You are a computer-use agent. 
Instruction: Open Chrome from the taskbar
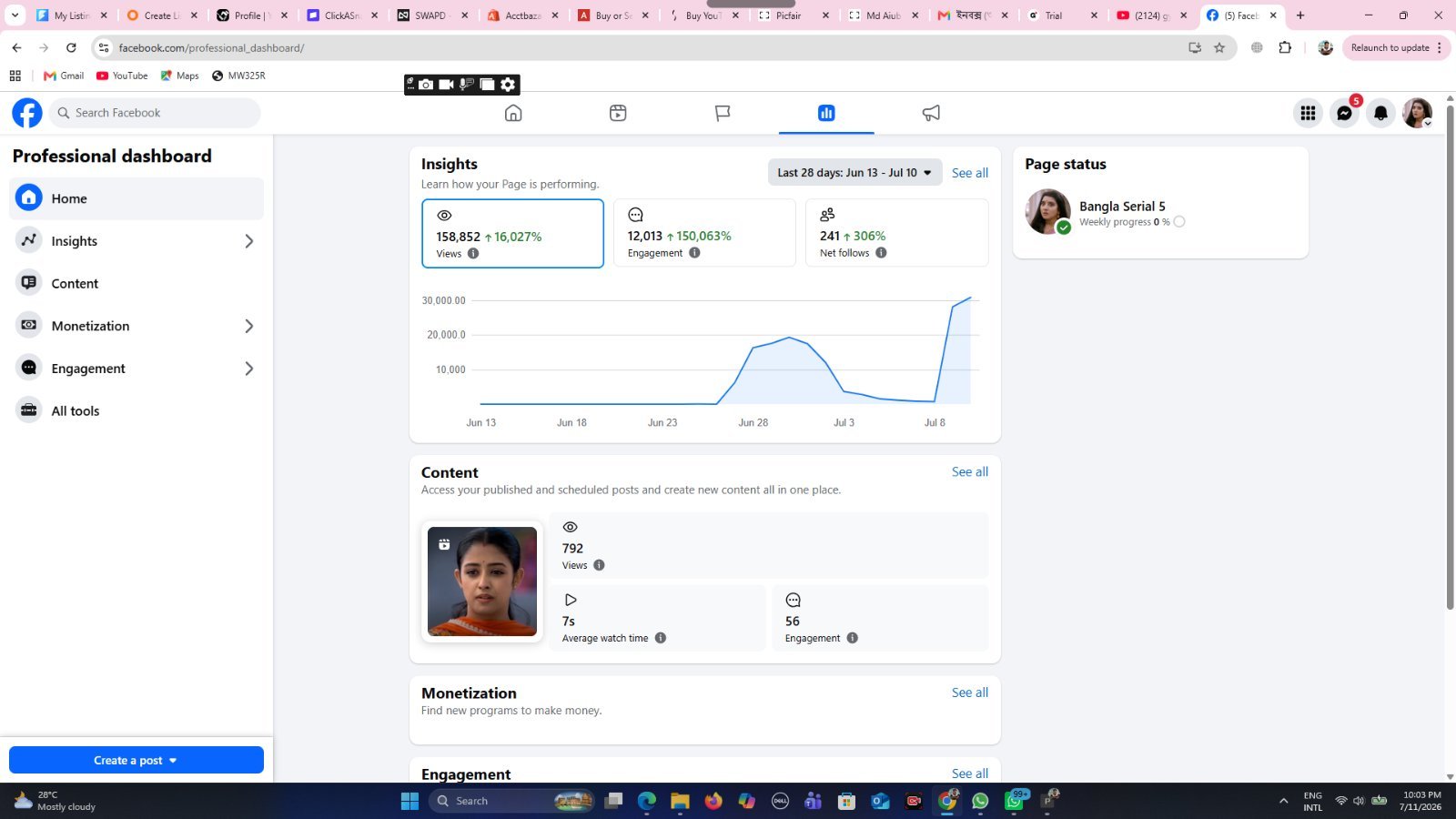[x=947, y=801]
